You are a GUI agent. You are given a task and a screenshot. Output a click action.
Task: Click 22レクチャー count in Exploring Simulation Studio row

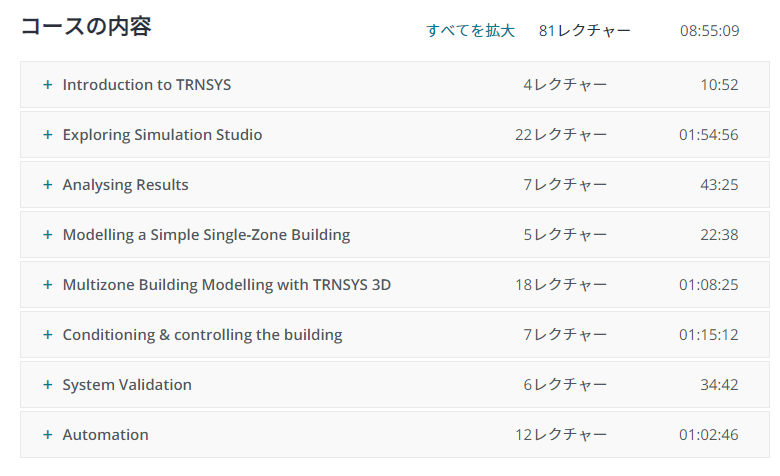coord(561,135)
